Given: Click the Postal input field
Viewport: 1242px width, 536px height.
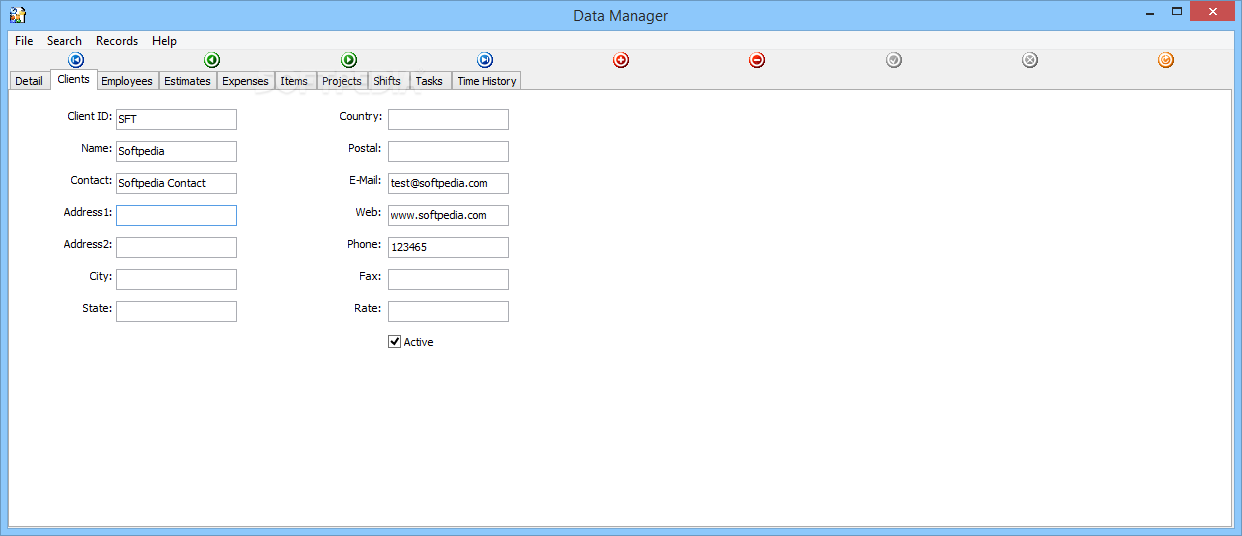Looking at the screenshot, I should pyautogui.click(x=448, y=151).
